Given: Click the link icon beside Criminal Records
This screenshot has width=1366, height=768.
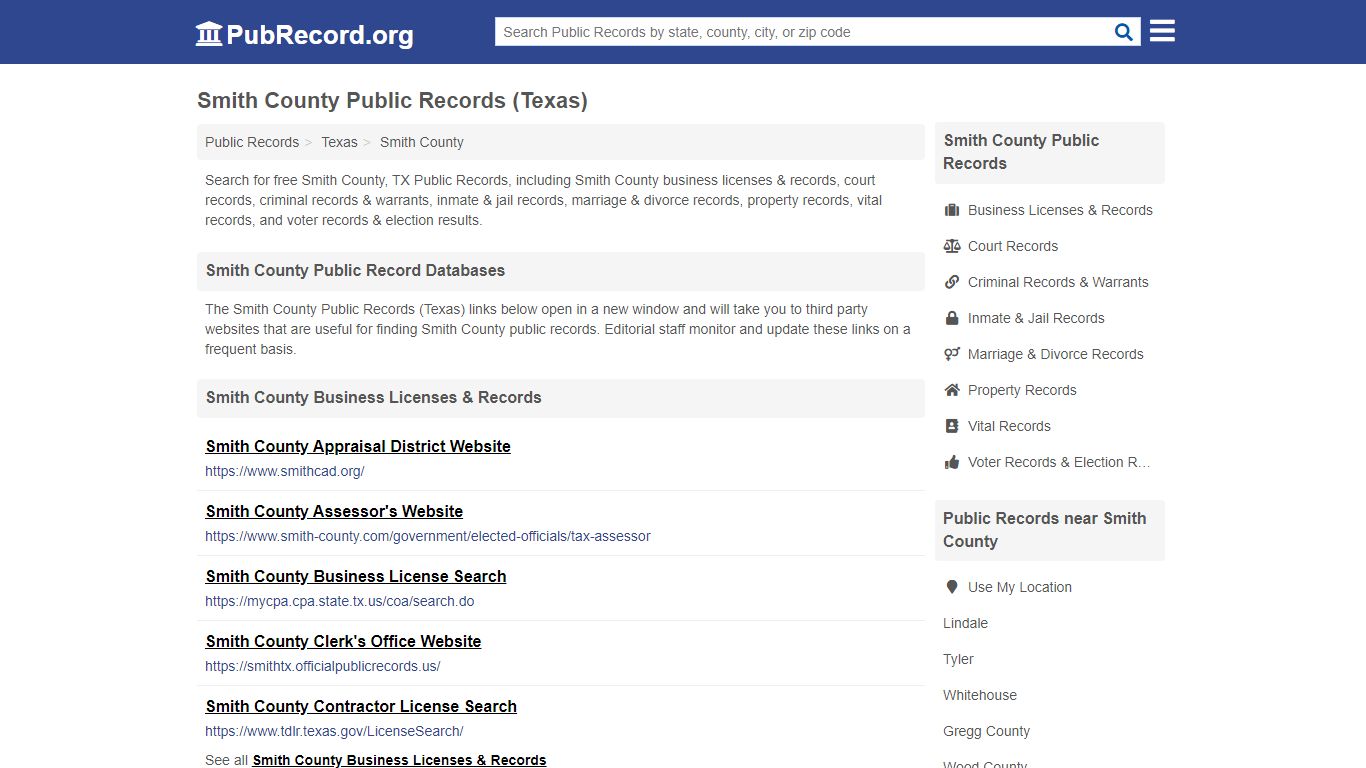Looking at the screenshot, I should [952, 282].
